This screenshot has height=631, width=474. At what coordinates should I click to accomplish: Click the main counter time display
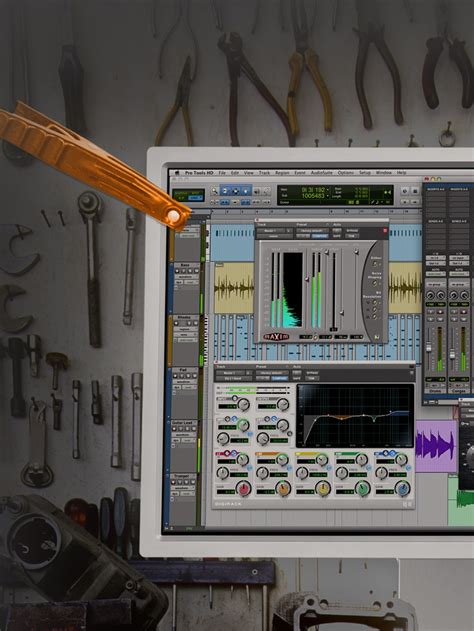(x=314, y=190)
